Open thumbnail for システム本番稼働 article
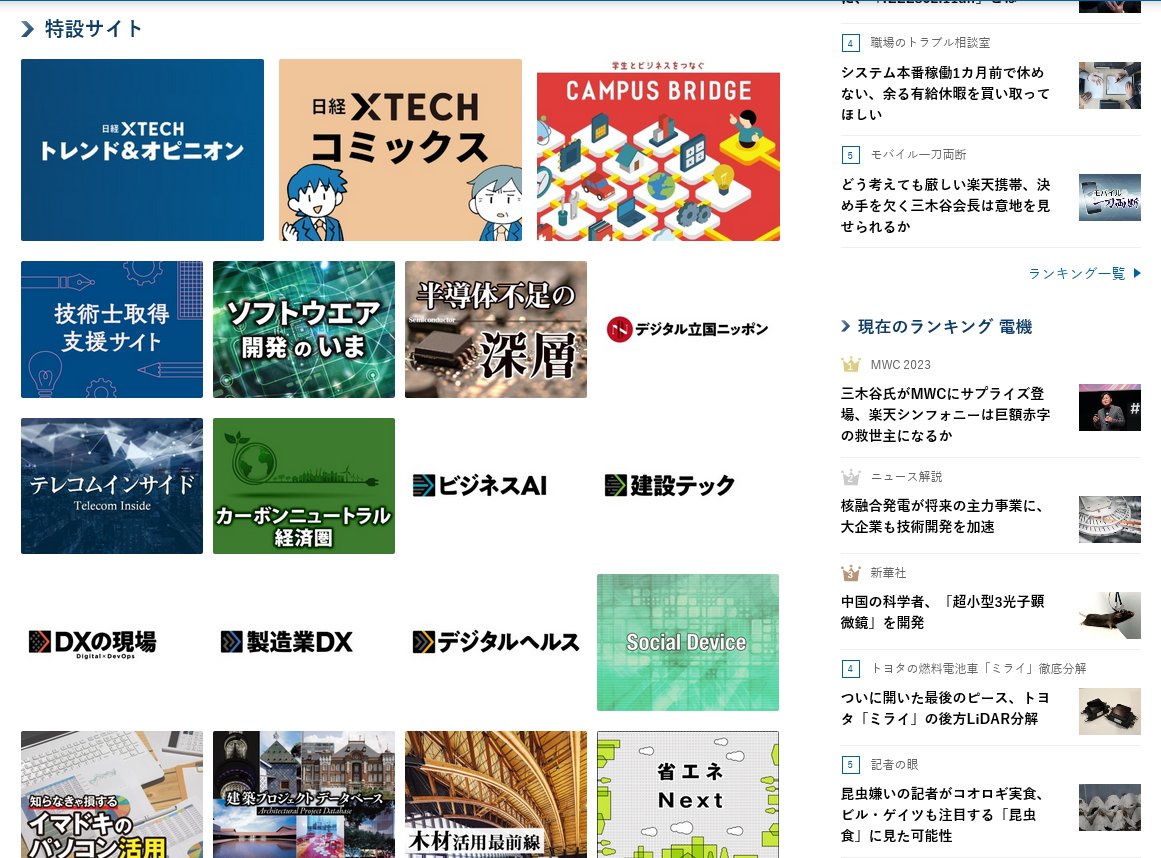 click(1109, 86)
